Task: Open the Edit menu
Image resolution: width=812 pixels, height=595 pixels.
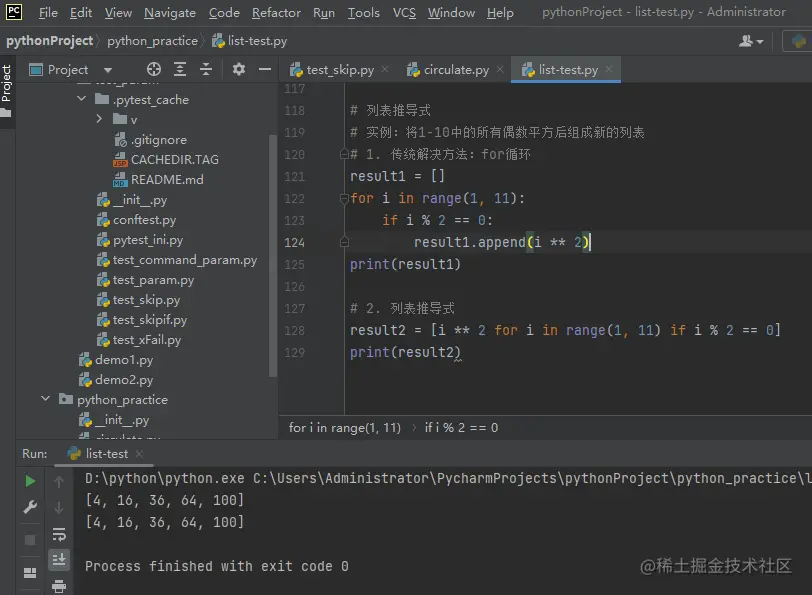Action: click(81, 12)
